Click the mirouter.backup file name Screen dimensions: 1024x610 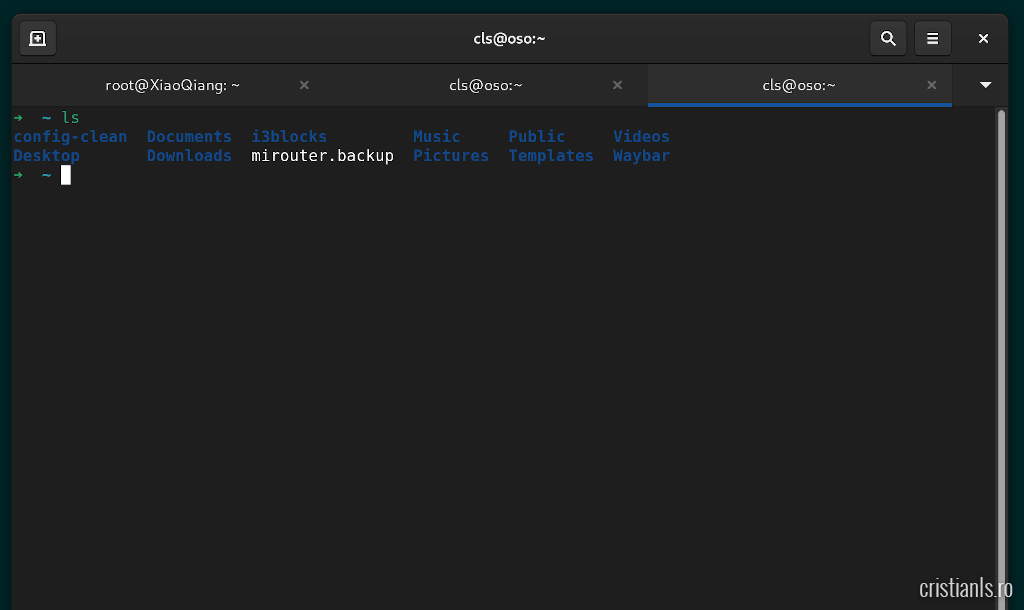[322, 156]
